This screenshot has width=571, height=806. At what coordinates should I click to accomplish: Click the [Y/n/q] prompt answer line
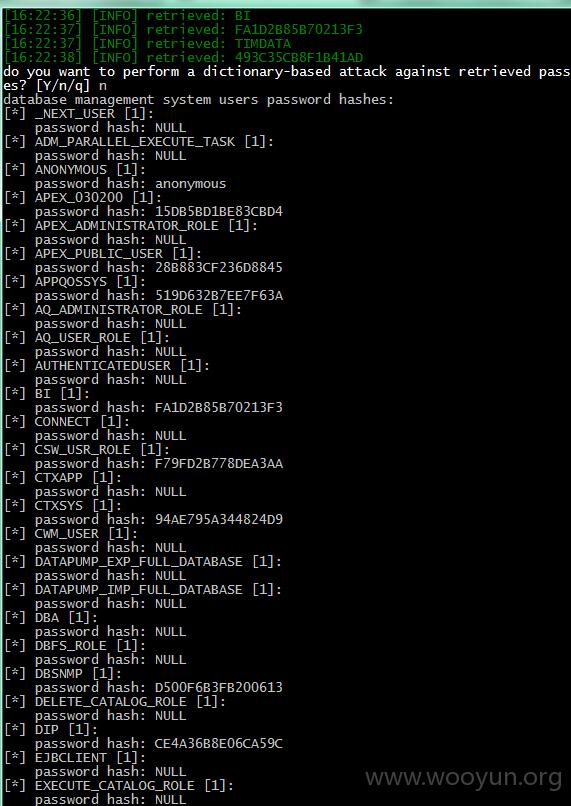point(55,85)
